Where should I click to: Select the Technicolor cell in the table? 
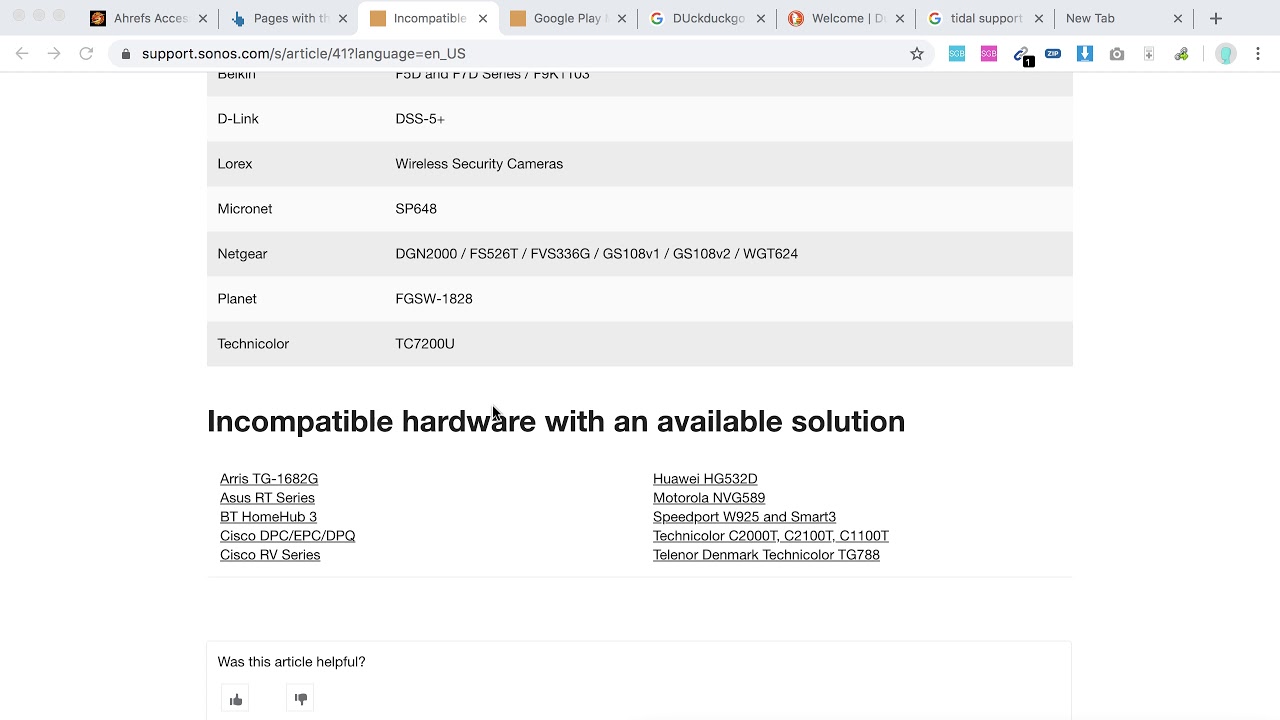pos(253,344)
